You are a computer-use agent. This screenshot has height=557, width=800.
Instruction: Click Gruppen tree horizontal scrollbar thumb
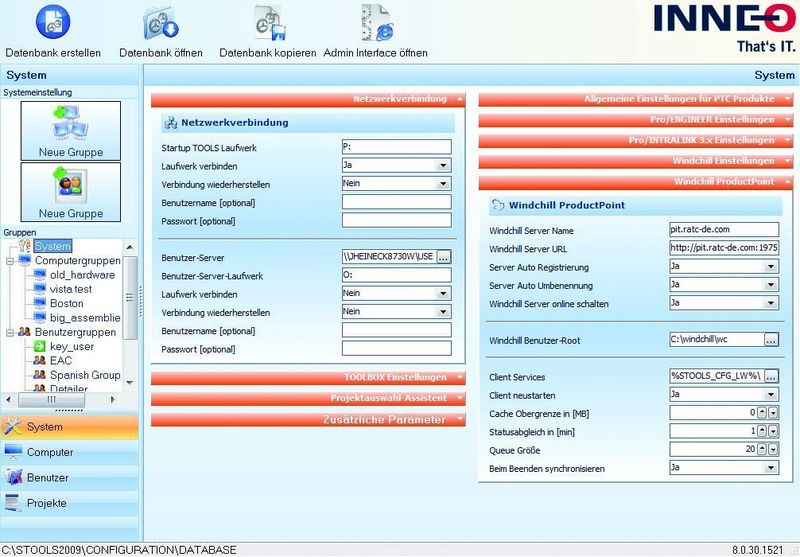click(51, 399)
